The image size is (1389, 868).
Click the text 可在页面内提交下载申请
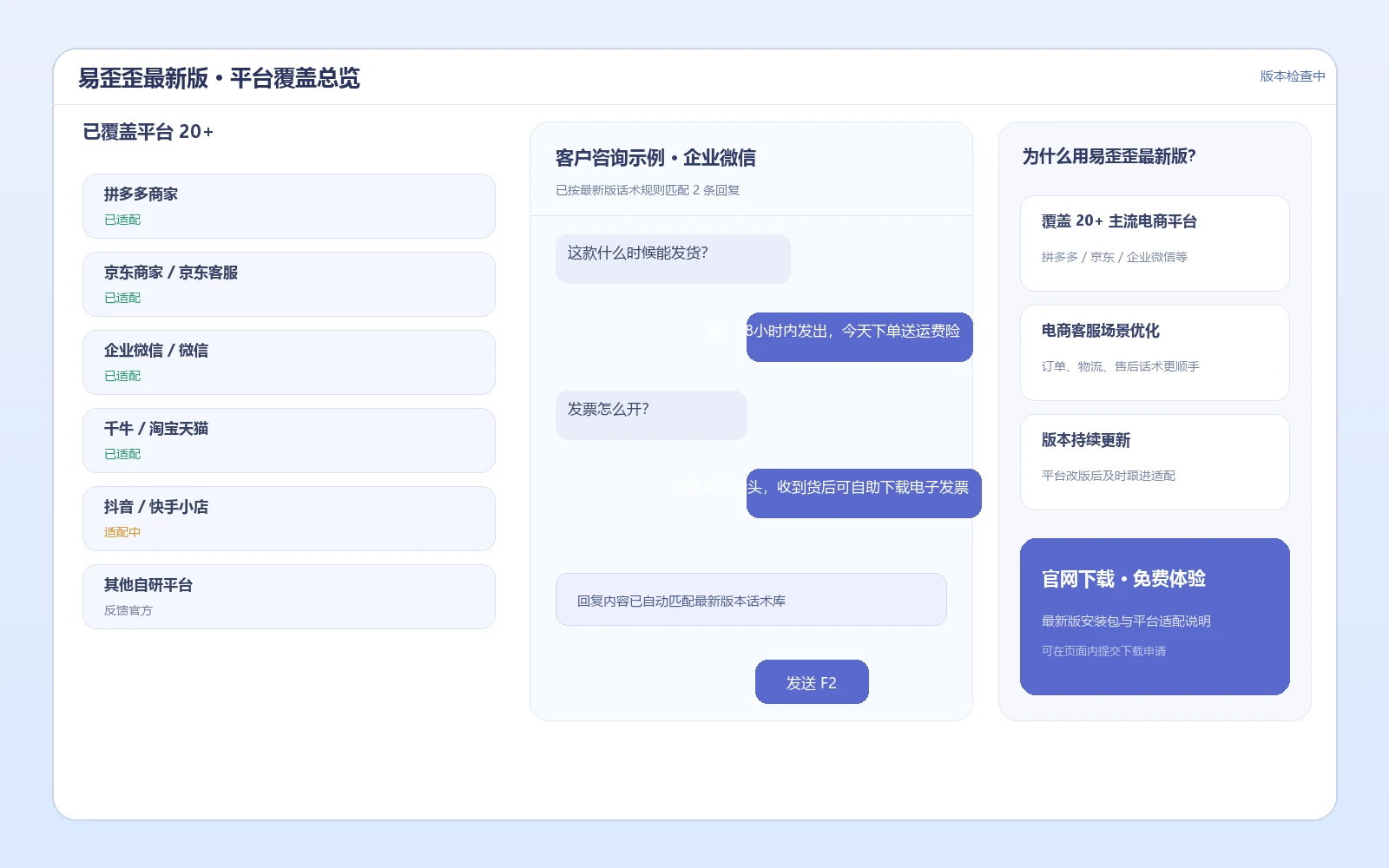[1103, 651]
